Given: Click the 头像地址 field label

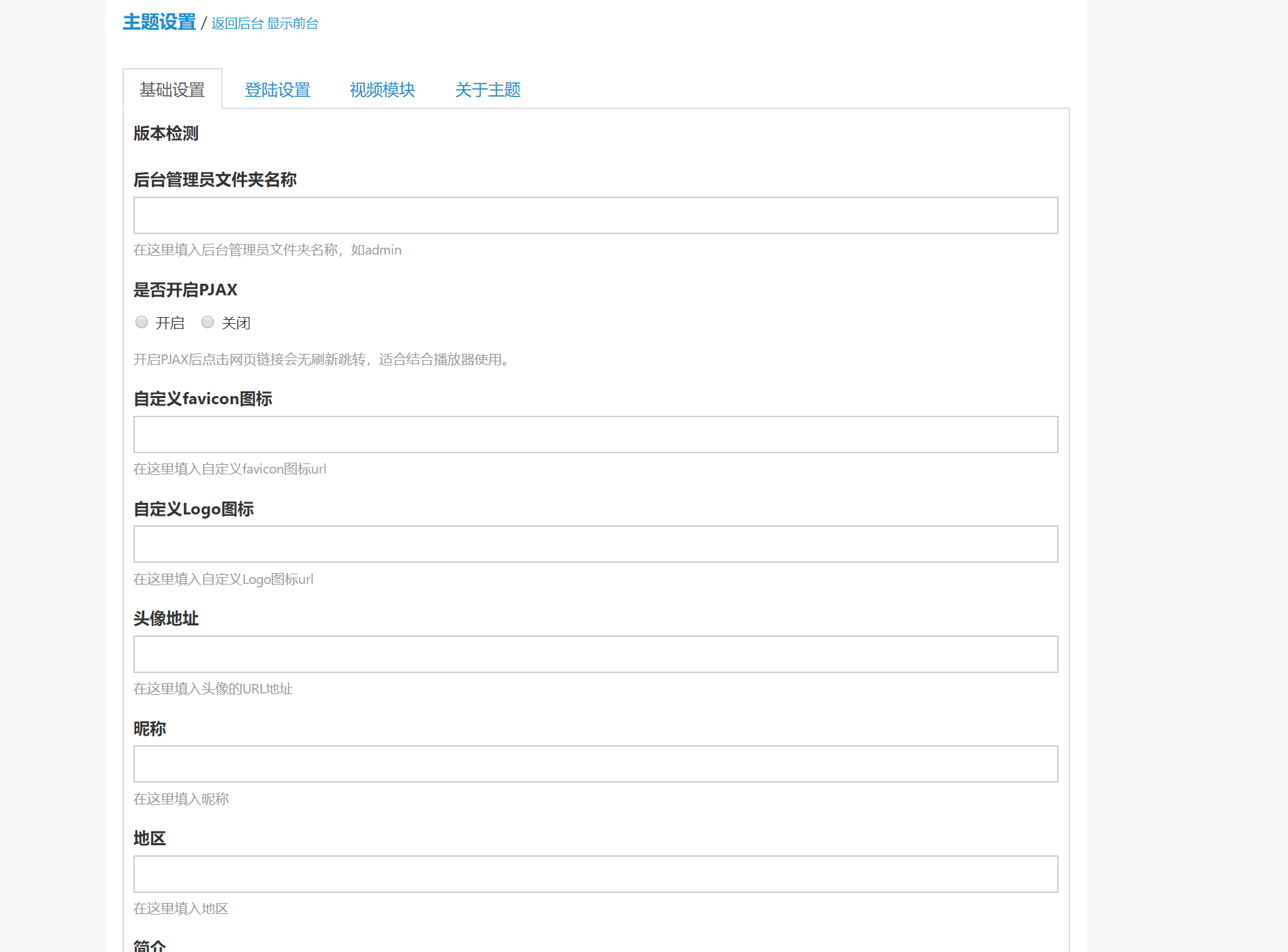Looking at the screenshot, I should point(166,619).
